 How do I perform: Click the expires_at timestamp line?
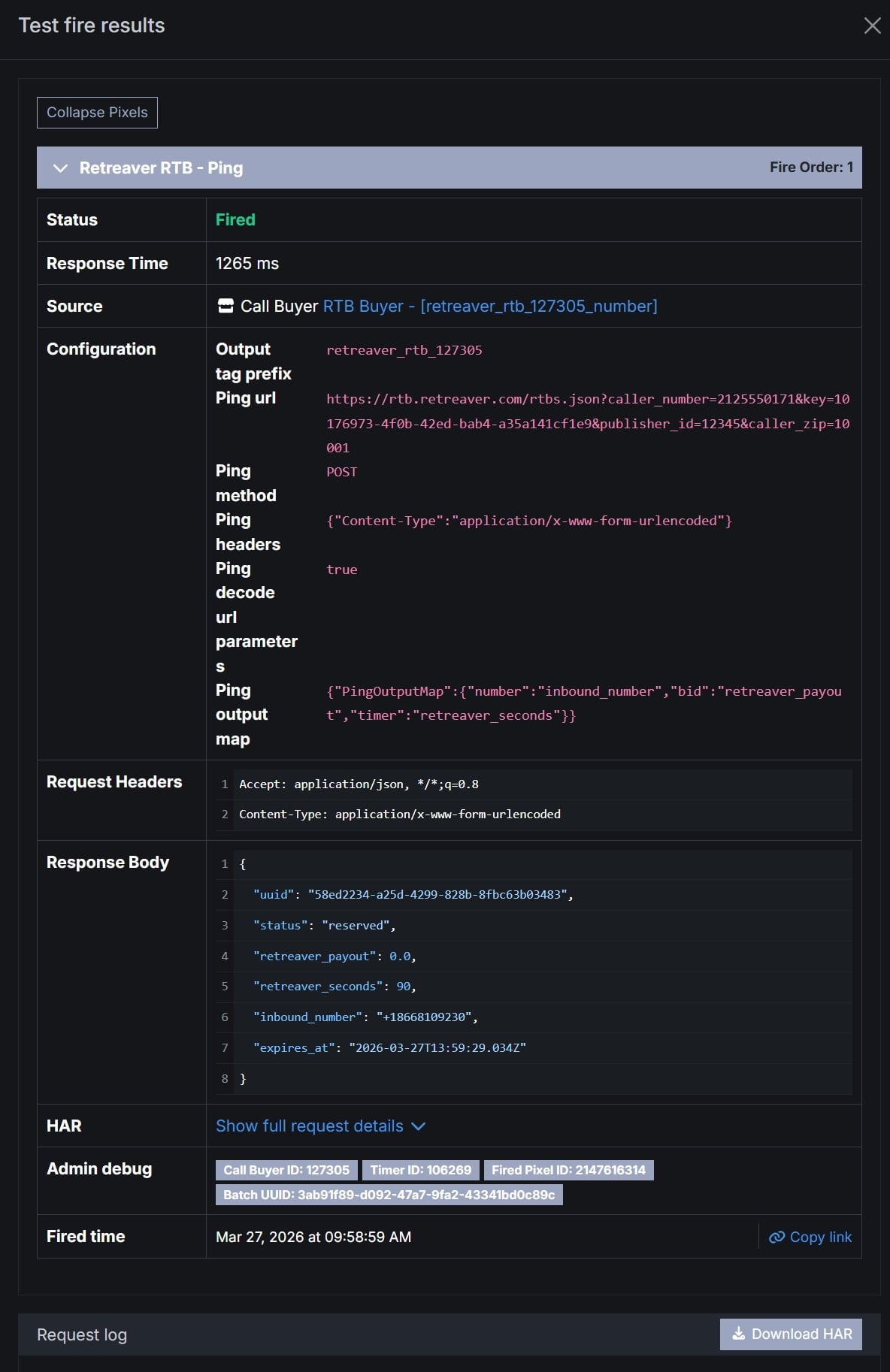(x=389, y=1048)
